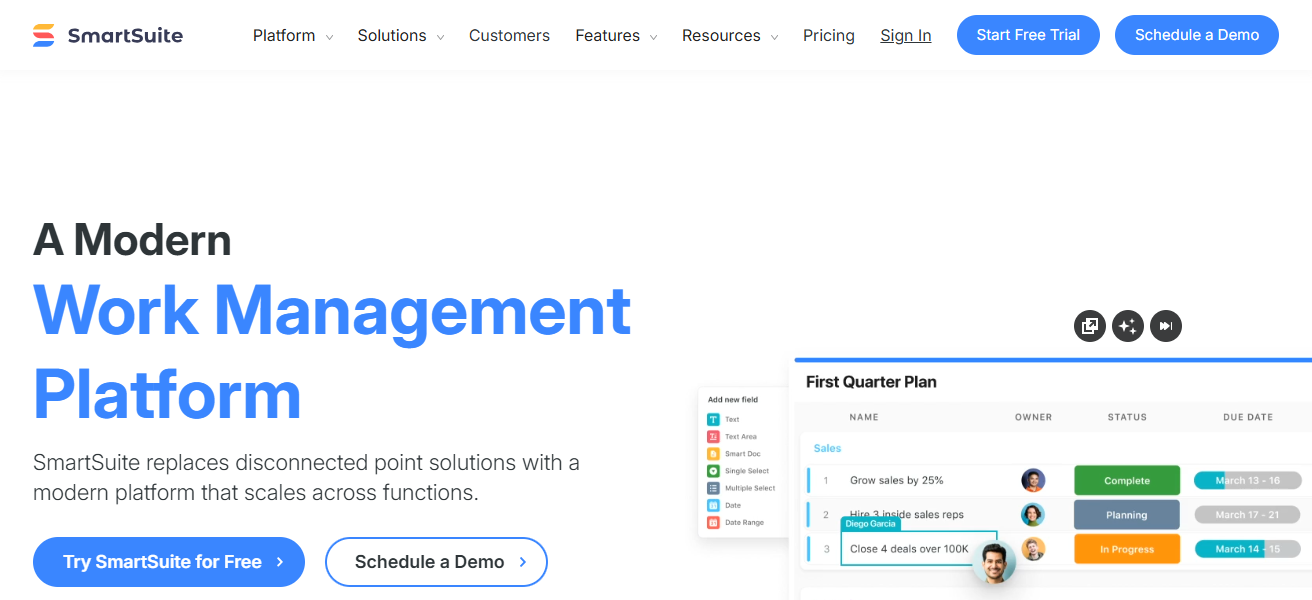This screenshot has height=600, width=1312.
Task: Open the Customers page
Action: coord(509,35)
